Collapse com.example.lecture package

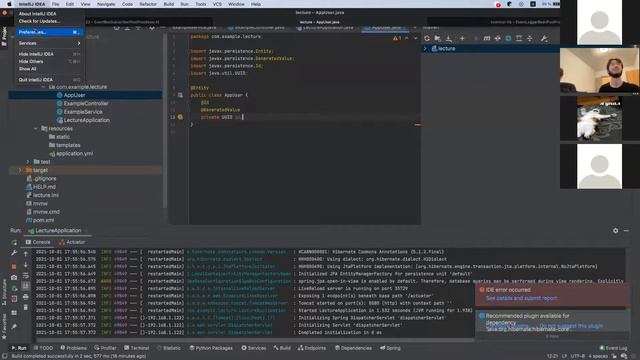[43, 87]
